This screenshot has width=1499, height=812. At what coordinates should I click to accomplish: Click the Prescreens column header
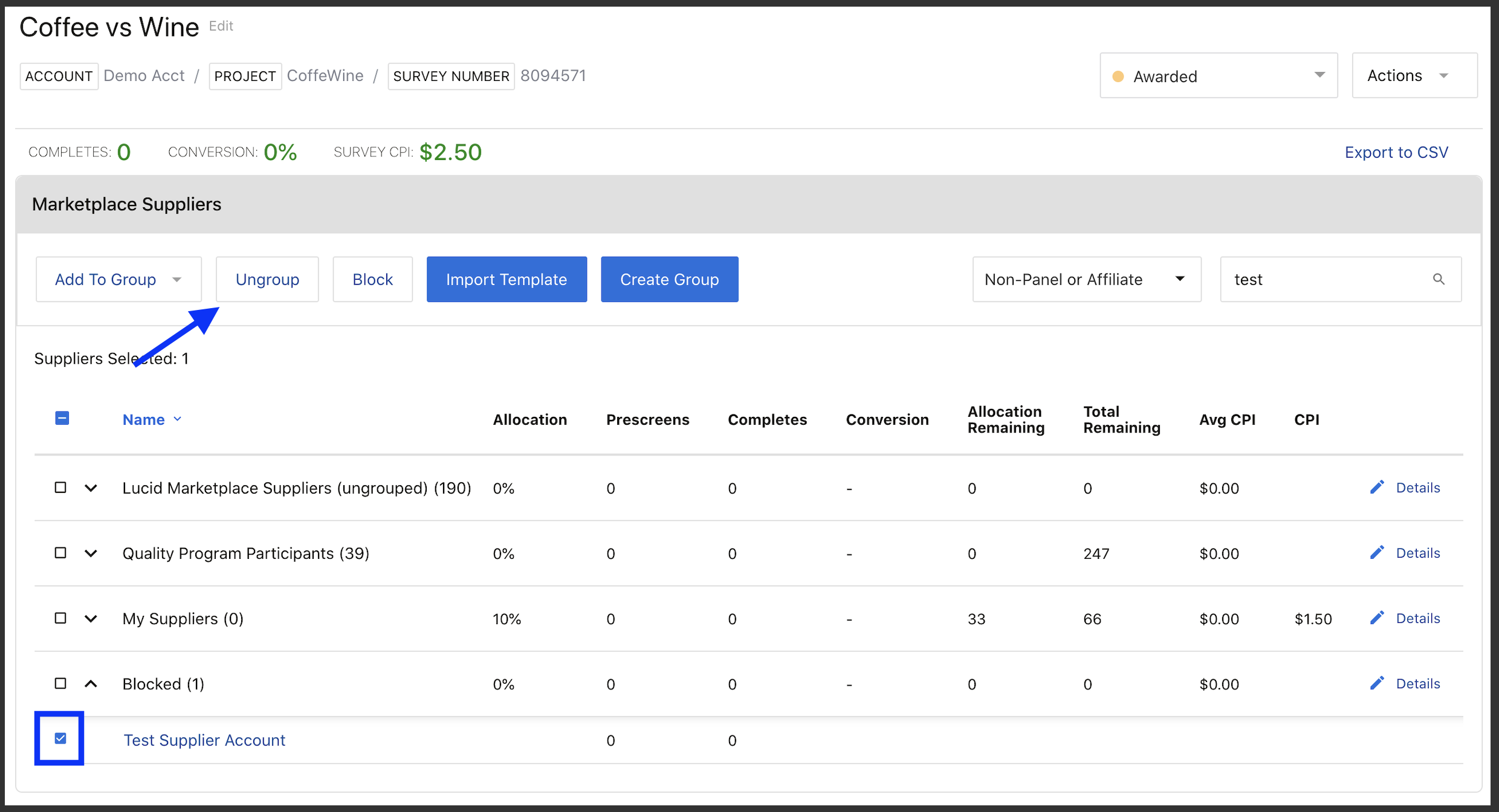pyautogui.click(x=647, y=419)
